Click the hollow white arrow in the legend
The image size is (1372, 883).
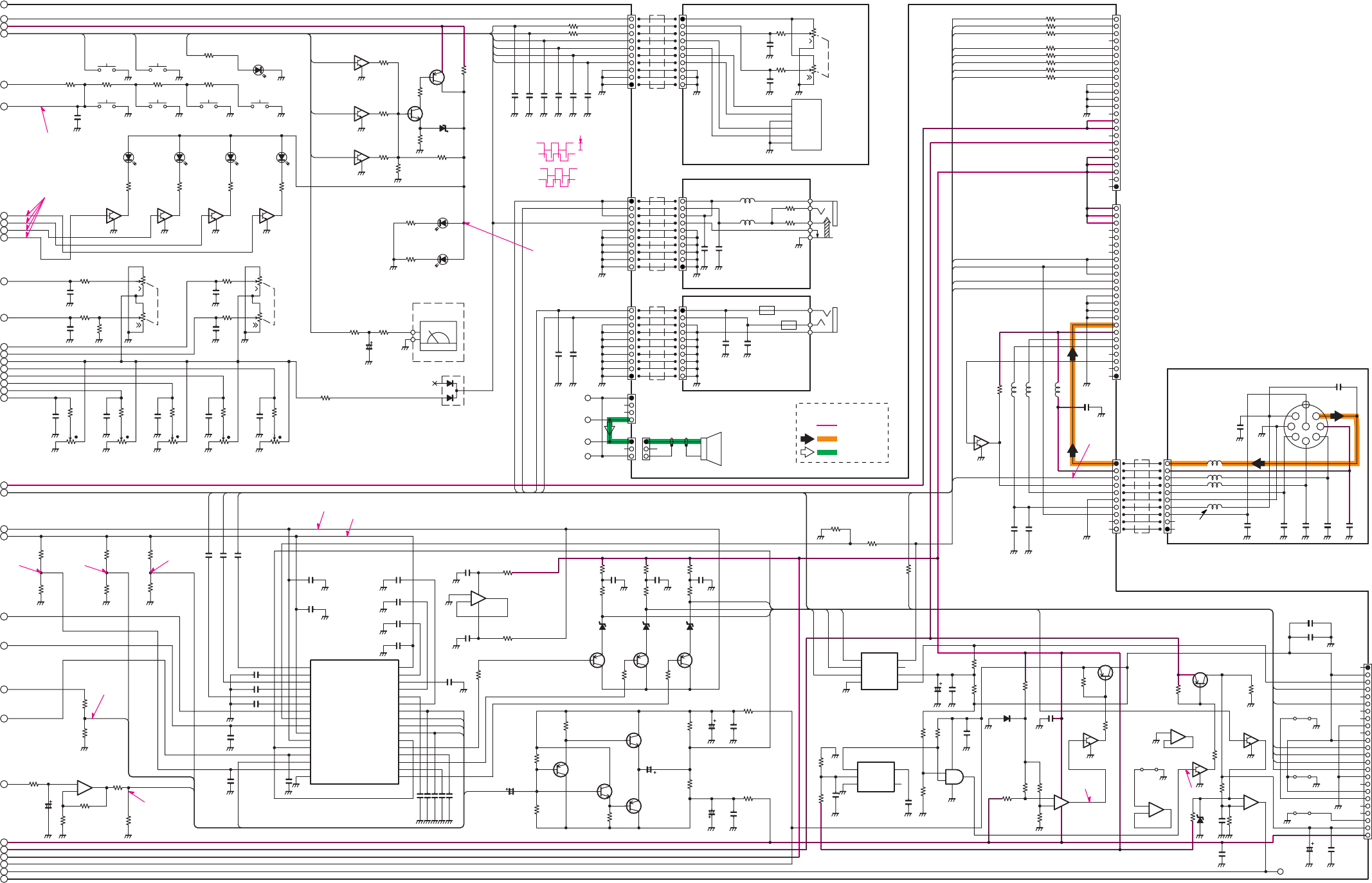tap(808, 452)
